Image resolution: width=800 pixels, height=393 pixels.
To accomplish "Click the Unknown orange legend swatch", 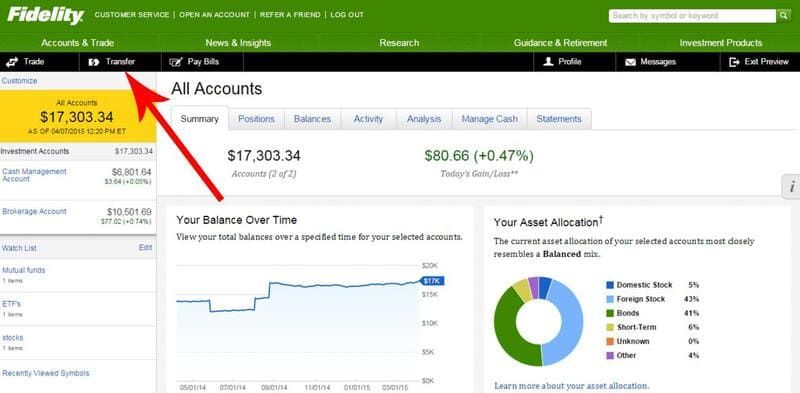I will [610, 341].
